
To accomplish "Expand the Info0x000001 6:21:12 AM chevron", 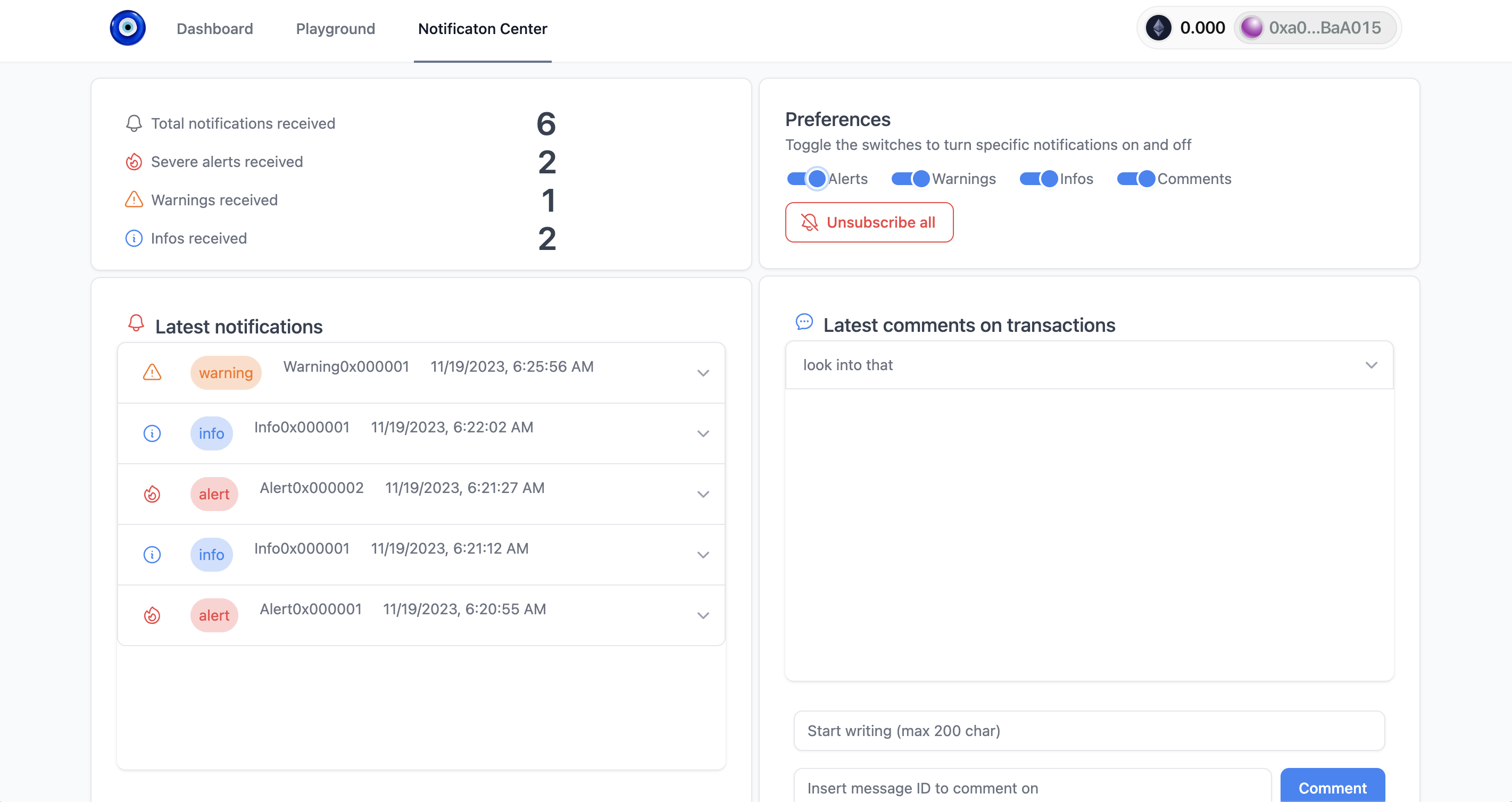I will click(703, 554).
